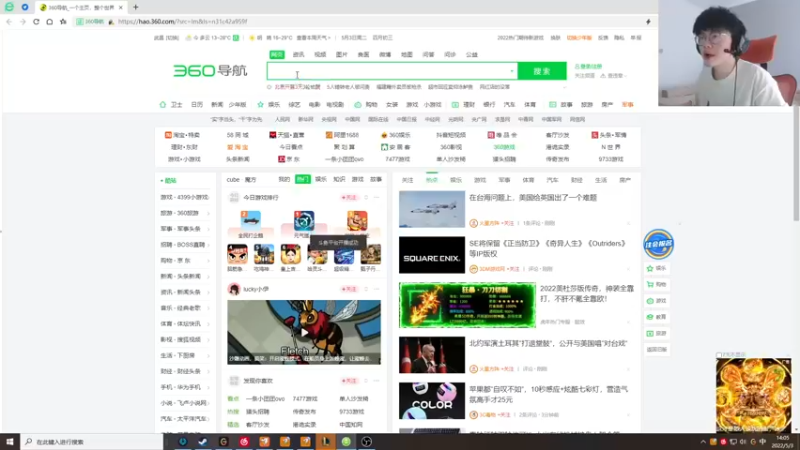This screenshot has width=800, height=450.
Task: Click the rank 3 game icon in 今日游戏排行
Action: pos(357,221)
